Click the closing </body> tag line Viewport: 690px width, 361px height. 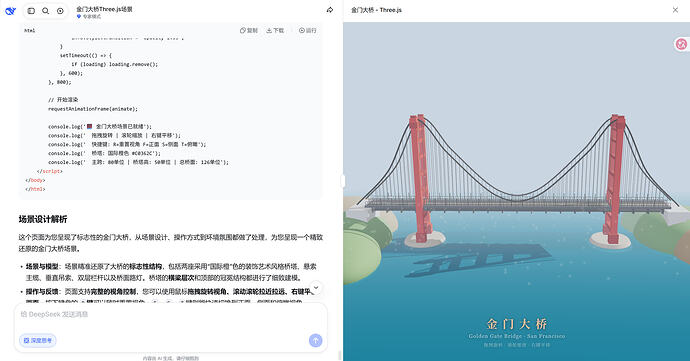coord(35,180)
